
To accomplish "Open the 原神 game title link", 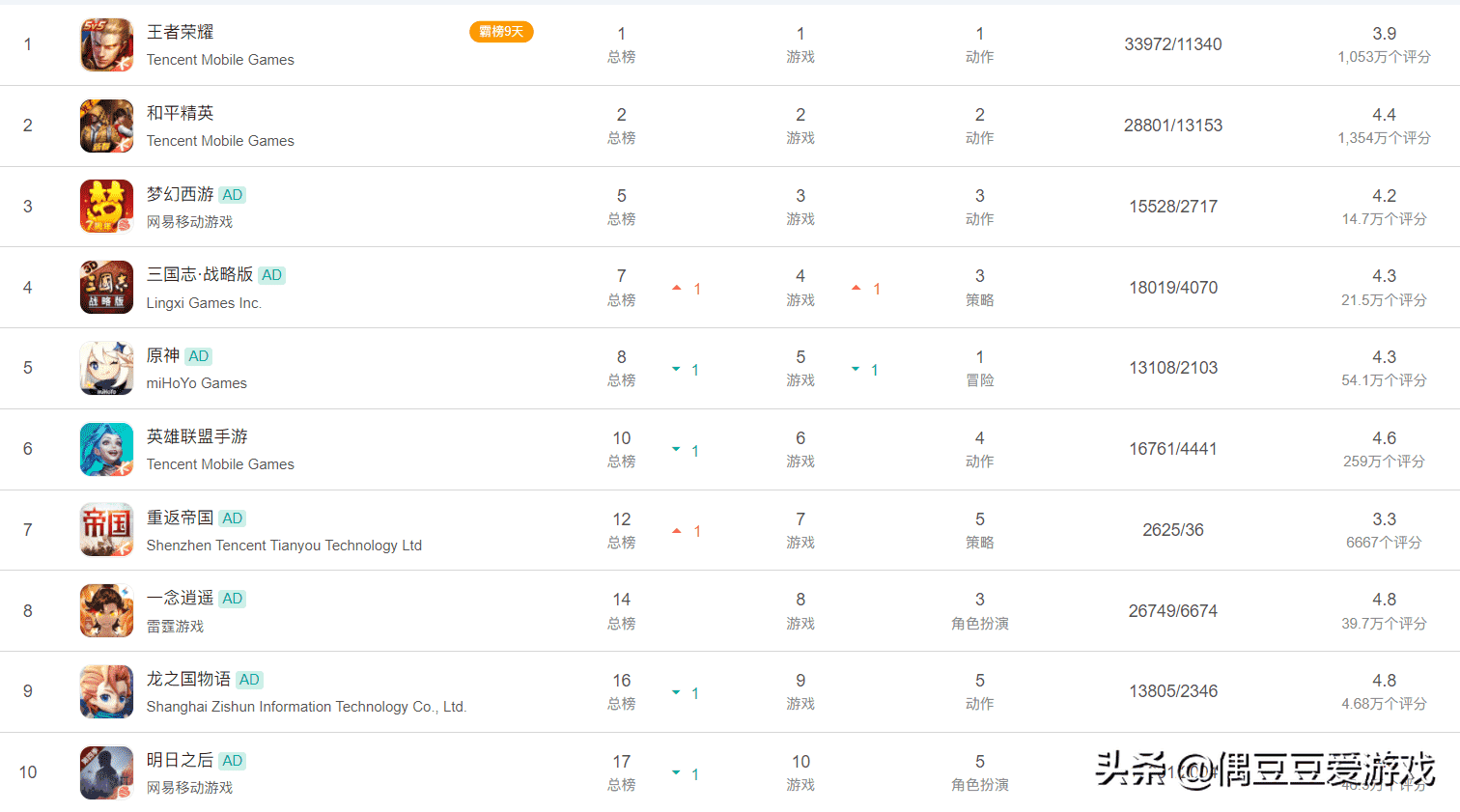I will [163, 356].
